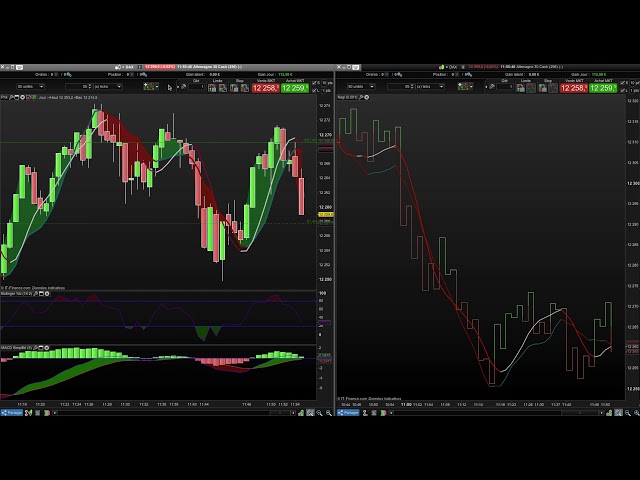640x480 pixels.
Task: Close Kagi price series in right chart
Action: tap(367, 97)
